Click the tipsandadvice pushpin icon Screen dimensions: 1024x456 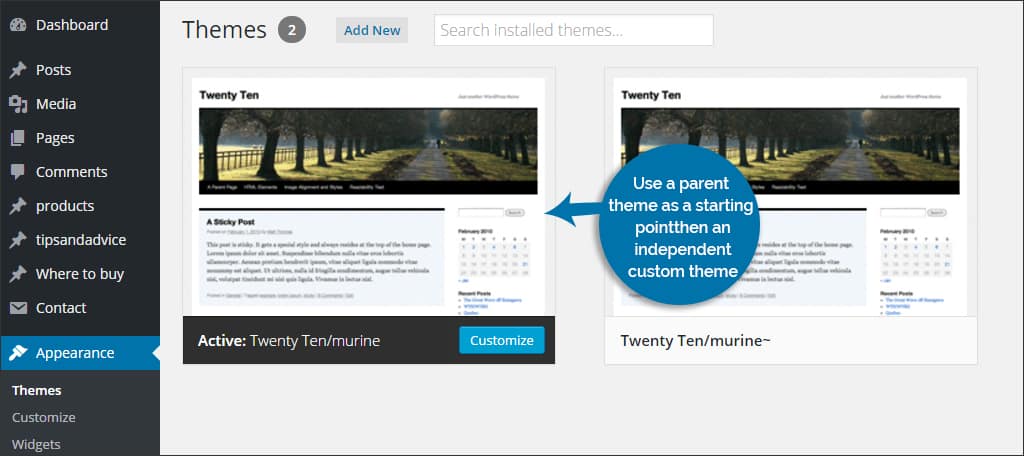pos(18,240)
